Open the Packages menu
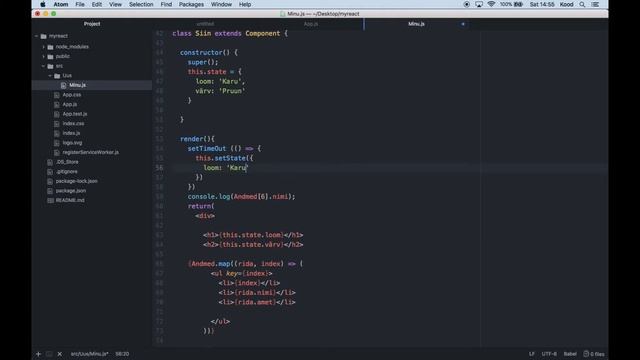The width and height of the screenshot is (640, 360). pyautogui.click(x=191, y=4)
